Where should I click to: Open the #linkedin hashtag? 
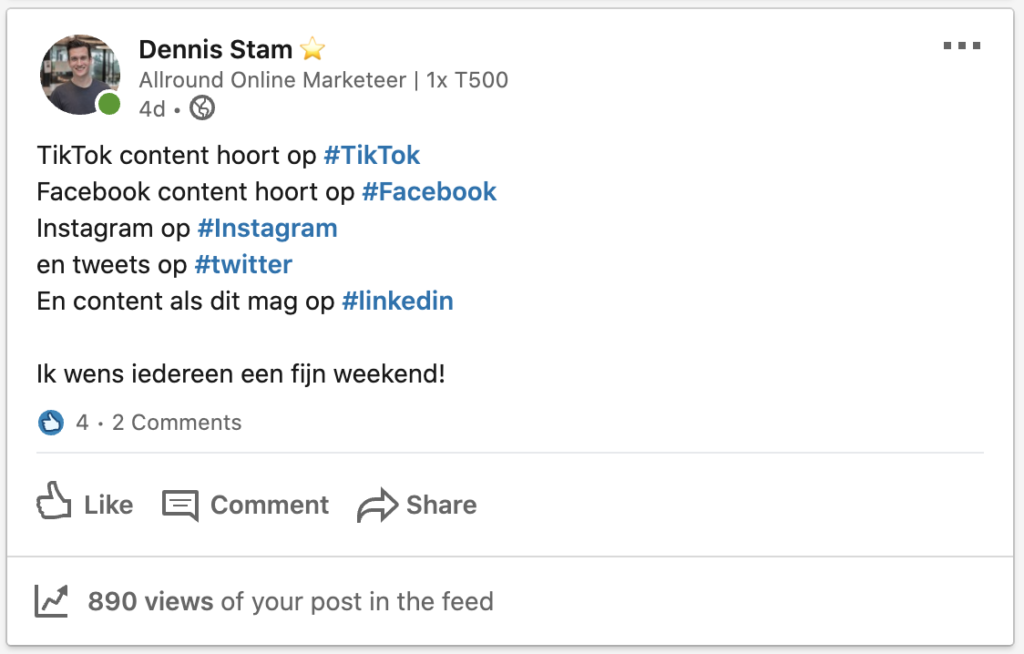(397, 301)
